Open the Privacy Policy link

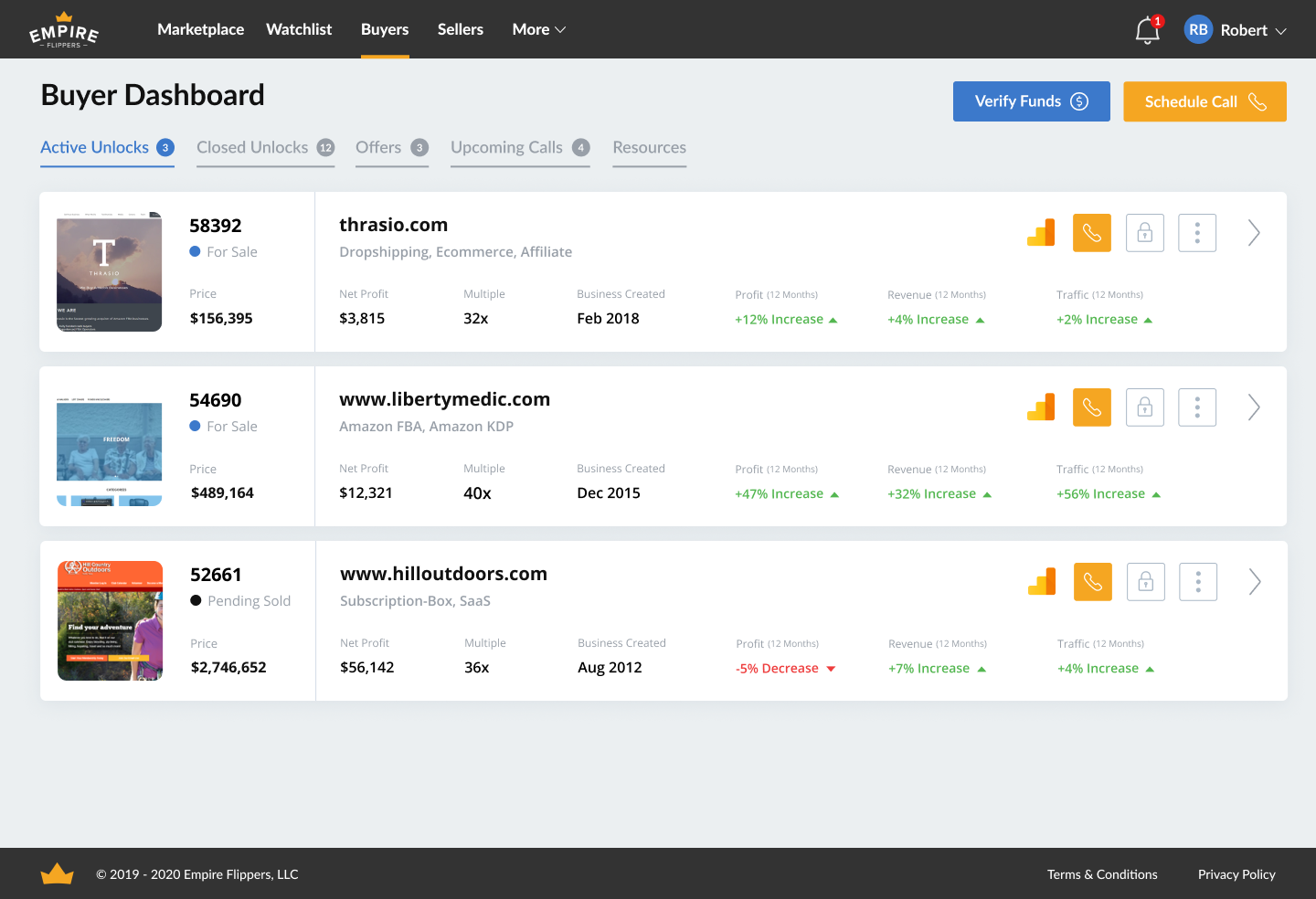tap(1236, 874)
